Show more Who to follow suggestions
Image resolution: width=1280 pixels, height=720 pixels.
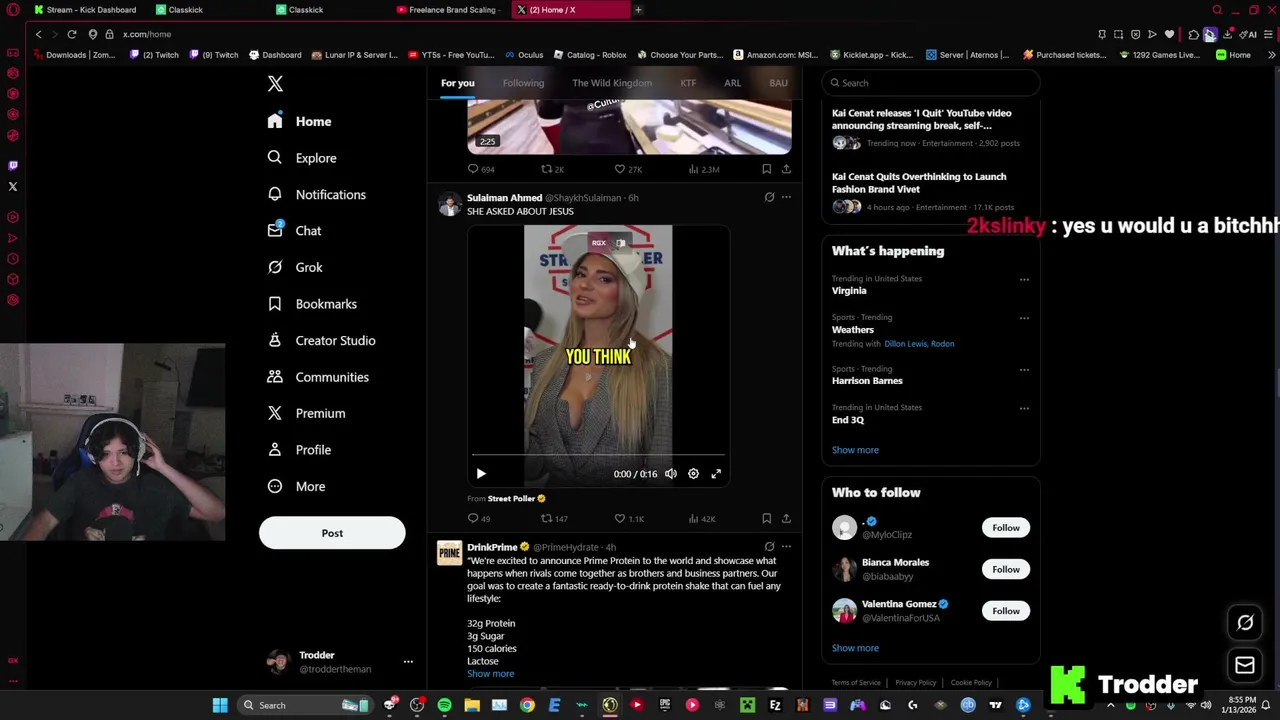pyautogui.click(x=855, y=648)
